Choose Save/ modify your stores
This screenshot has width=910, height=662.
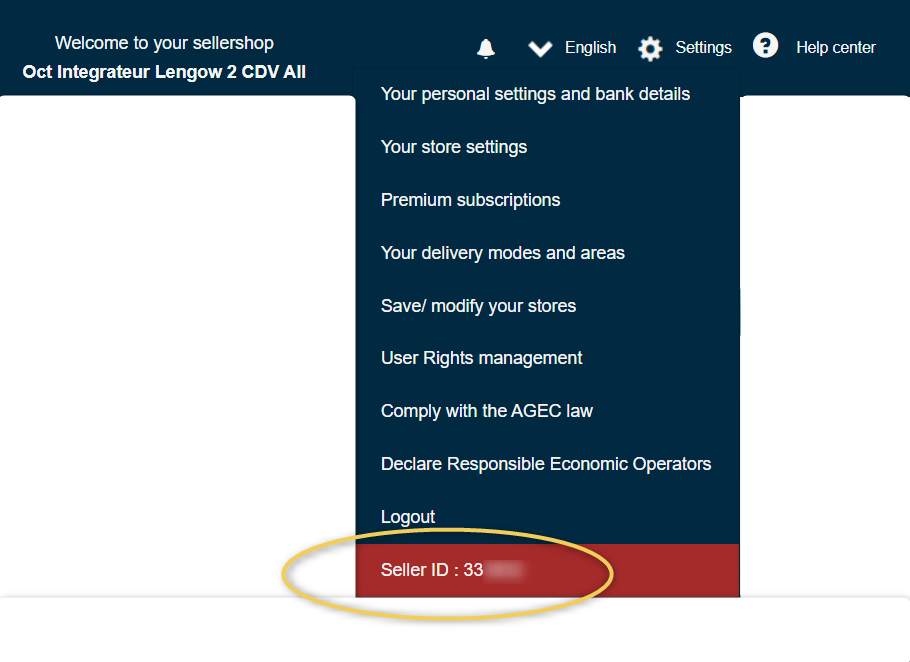(478, 306)
